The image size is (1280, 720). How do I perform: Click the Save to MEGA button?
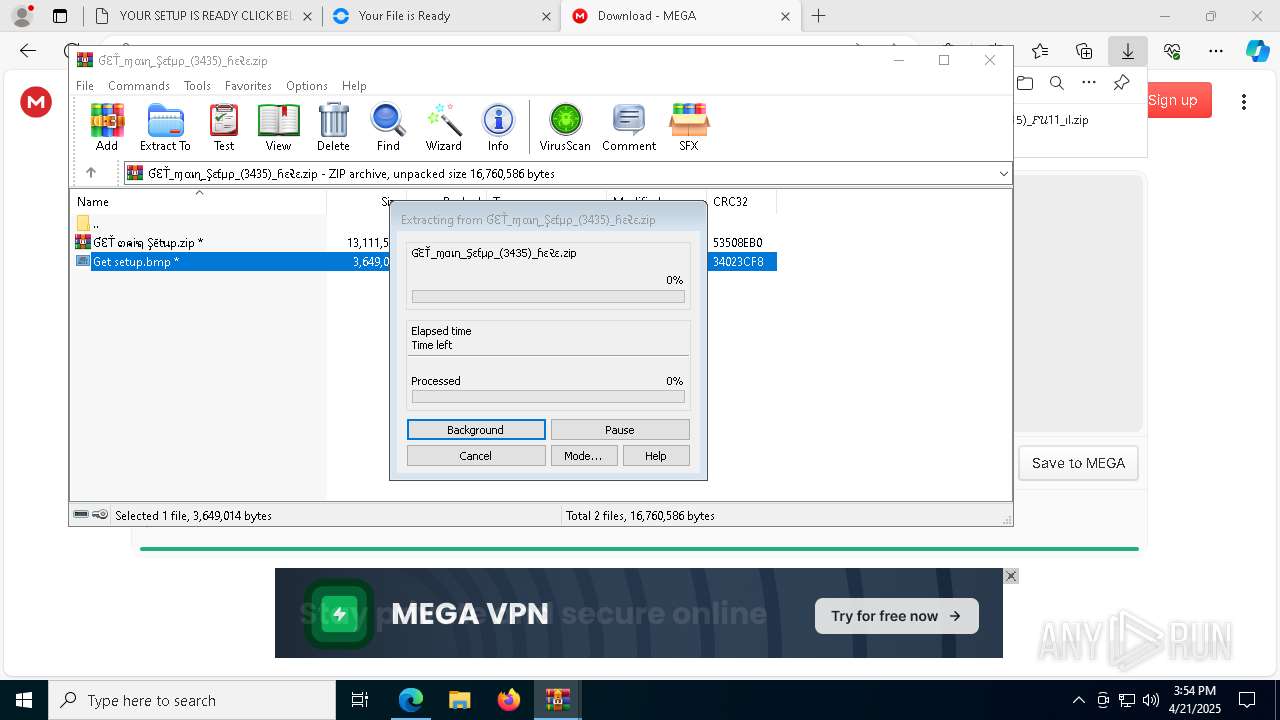tap(1078, 463)
